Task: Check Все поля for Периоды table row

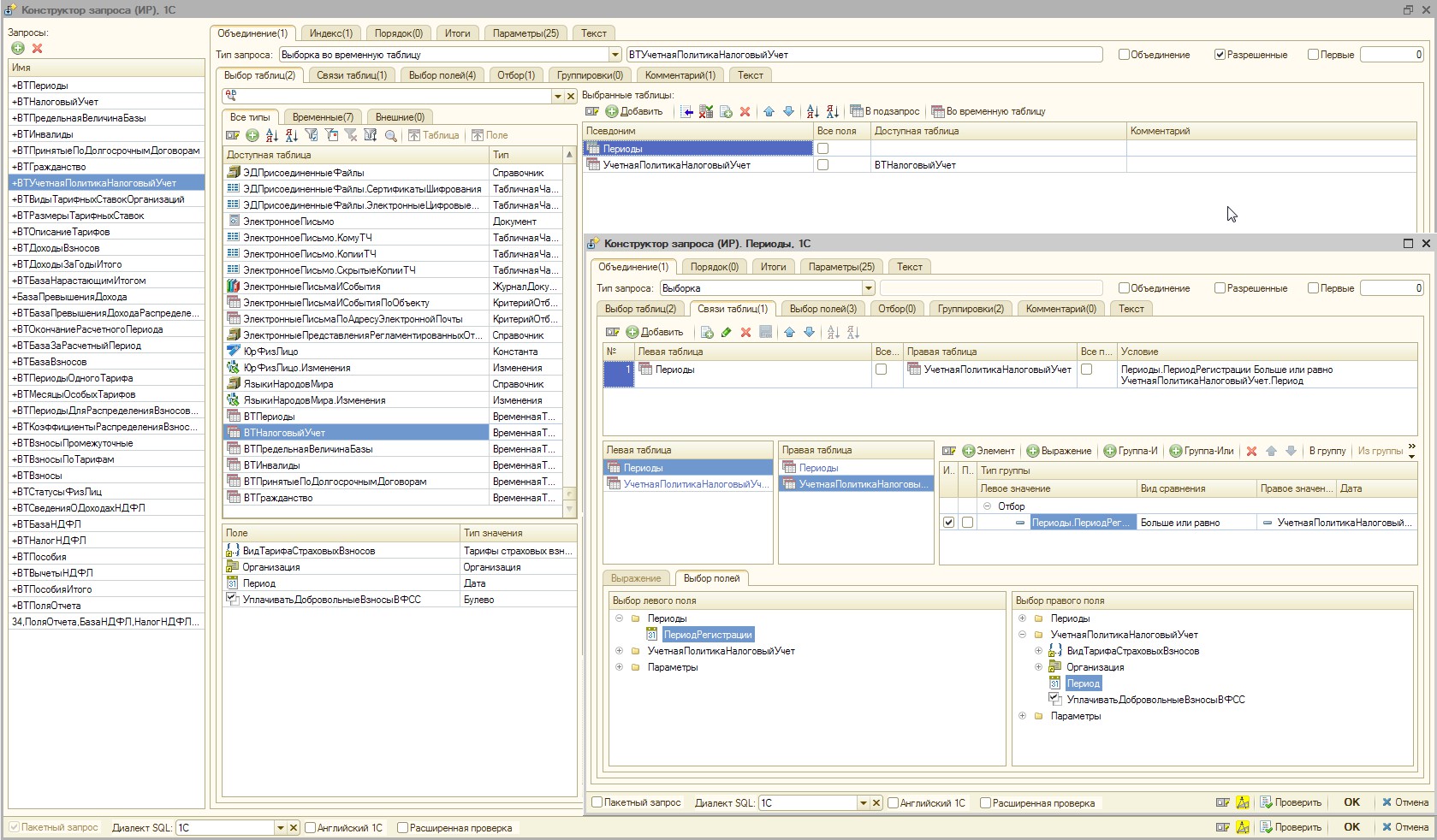Action: pyautogui.click(x=822, y=149)
